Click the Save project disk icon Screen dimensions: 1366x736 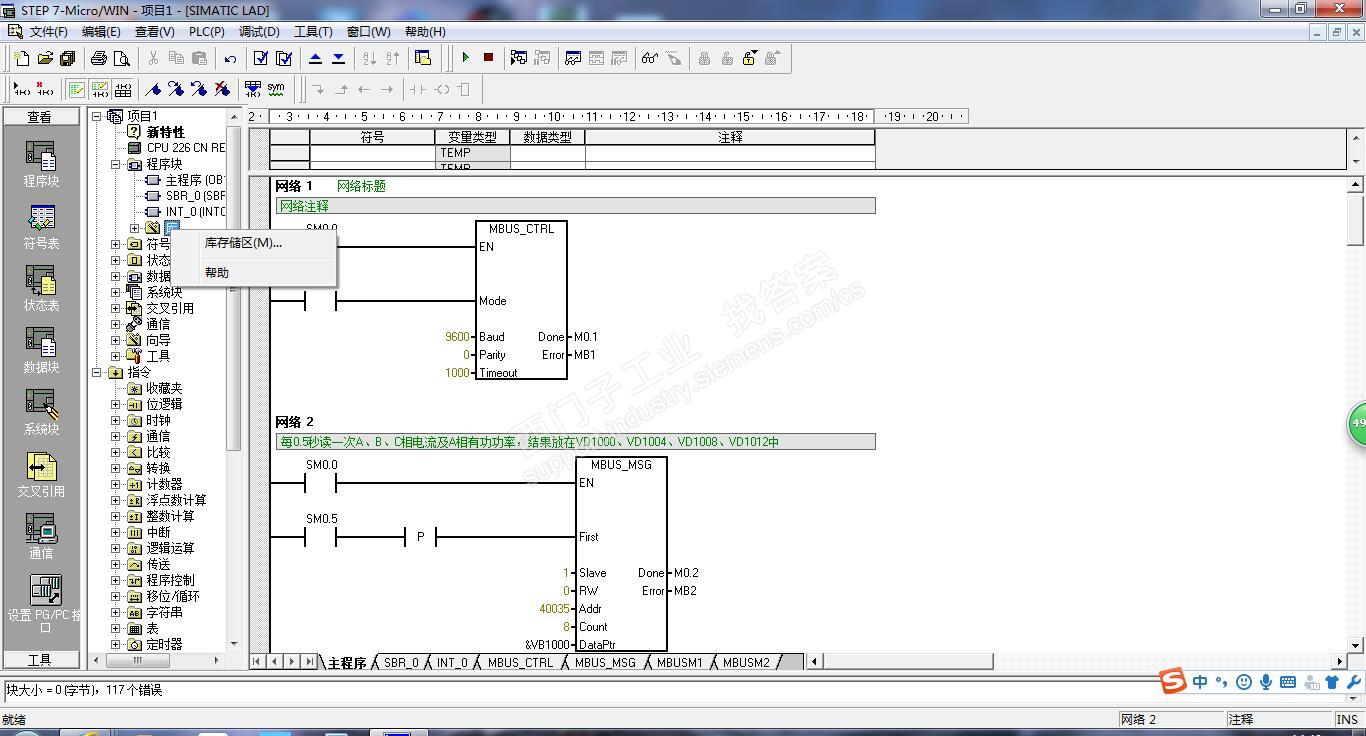pos(67,58)
